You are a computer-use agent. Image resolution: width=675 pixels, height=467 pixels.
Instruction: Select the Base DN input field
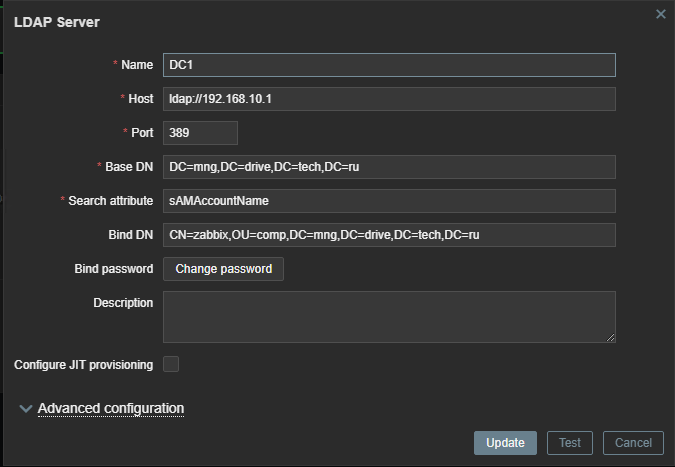tap(388, 167)
